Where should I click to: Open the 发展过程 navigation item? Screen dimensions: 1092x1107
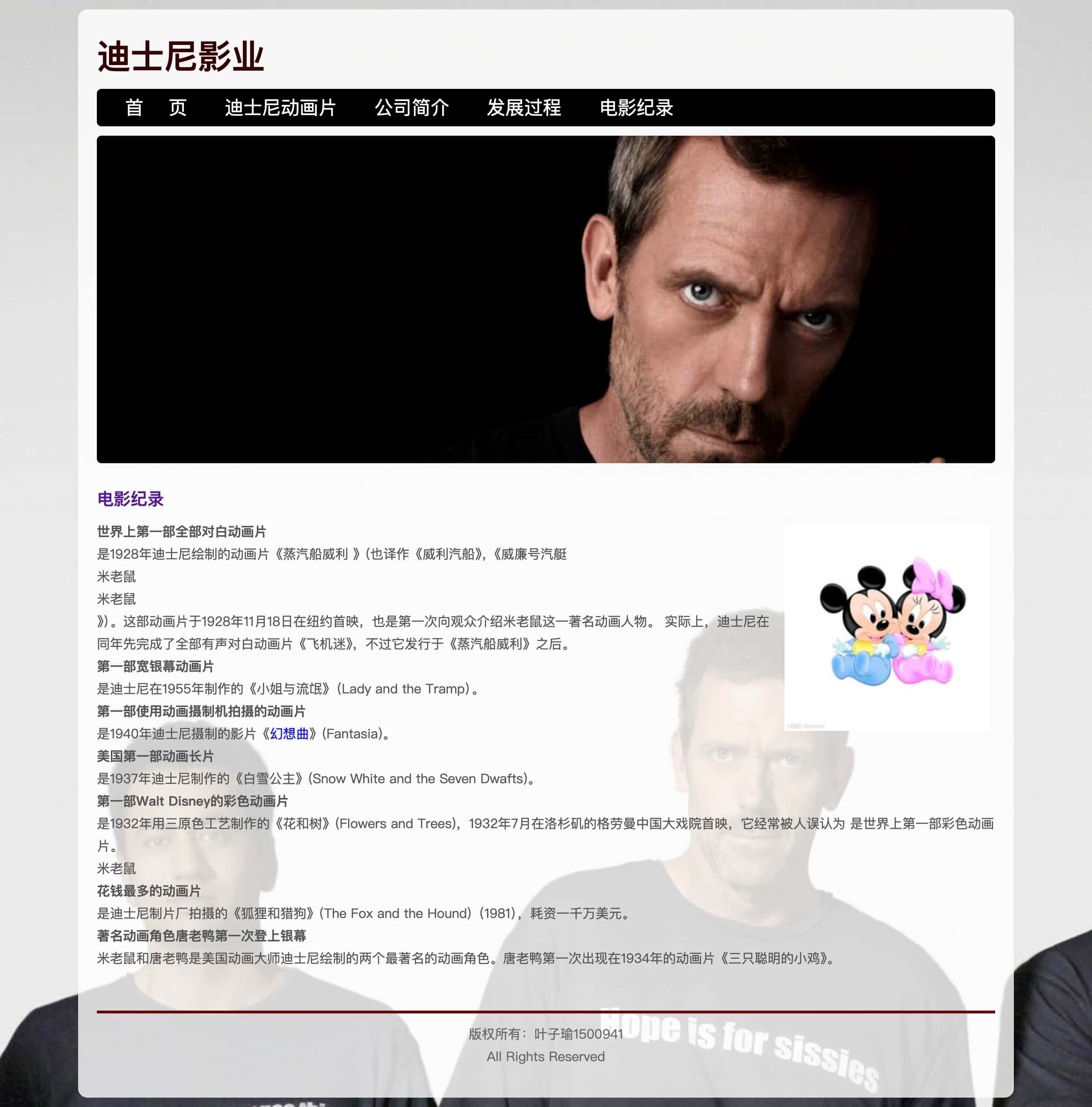click(524, 108)
